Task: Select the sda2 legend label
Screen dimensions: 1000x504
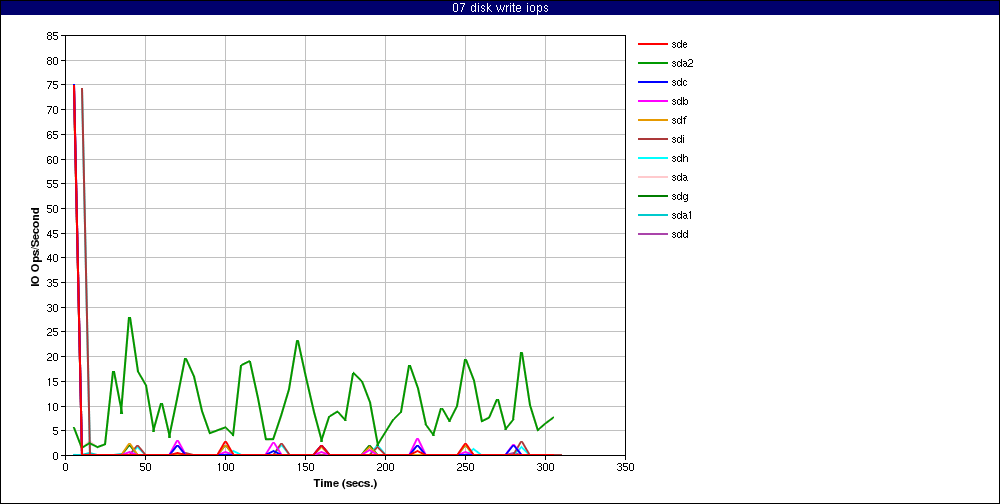Action: pyautogui.click(x=682, y=64)
